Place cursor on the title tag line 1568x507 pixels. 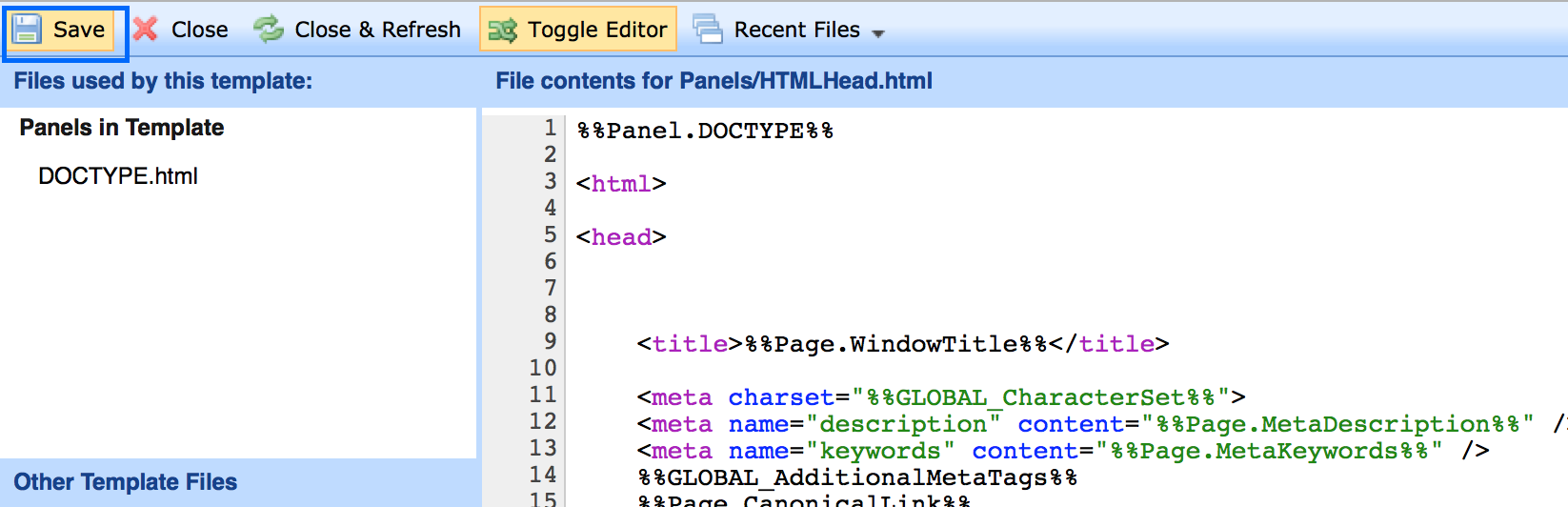tap(902, 344)
